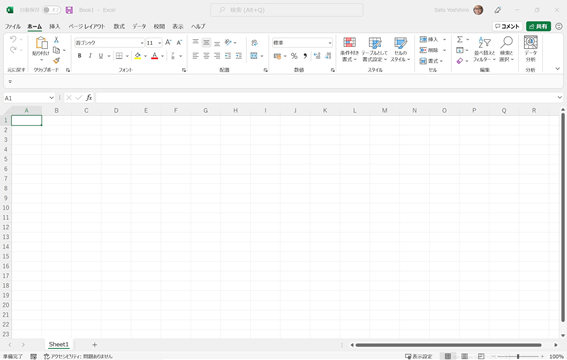This screenshot has height=360, width=567.
Task: Click the feedback smiley icon
Action: pos(559,26)
